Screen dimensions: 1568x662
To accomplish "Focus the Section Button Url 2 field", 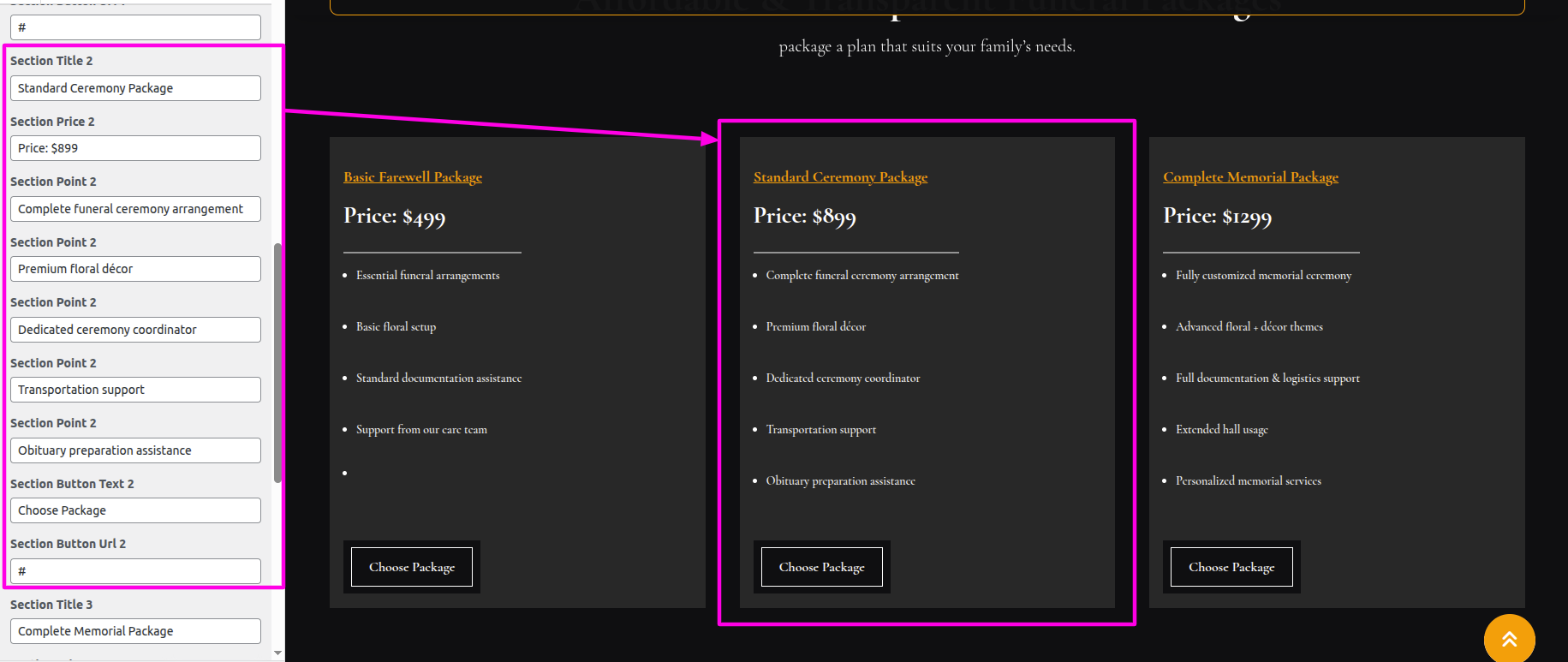I will coord(135,571).
